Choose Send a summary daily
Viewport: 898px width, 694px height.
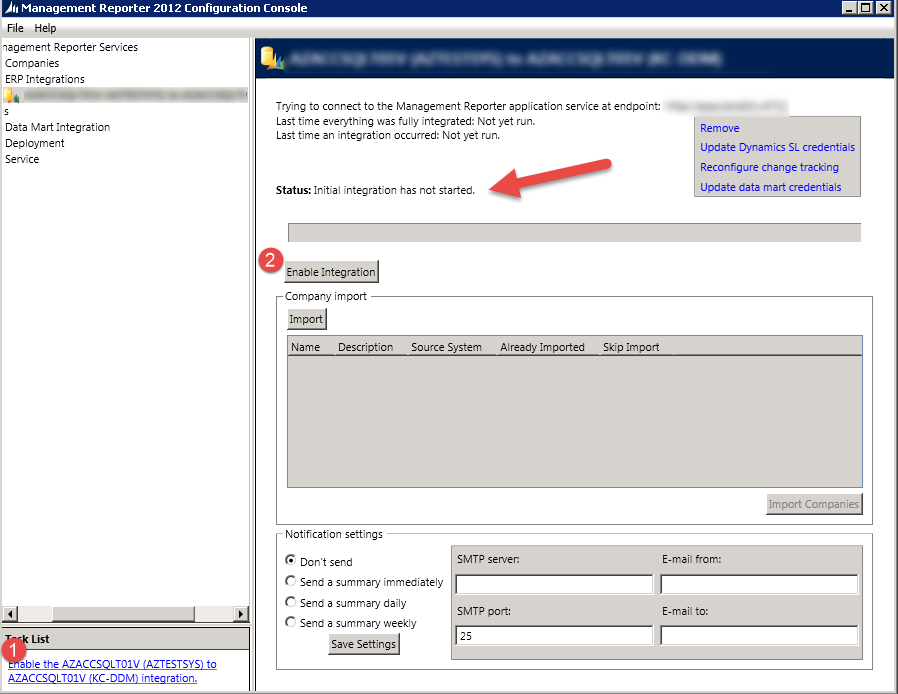tap(291, 602)
